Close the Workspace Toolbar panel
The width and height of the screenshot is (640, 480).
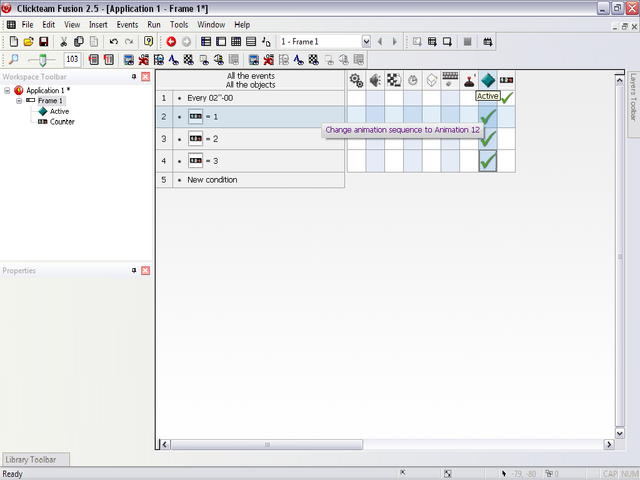(145, 77)
